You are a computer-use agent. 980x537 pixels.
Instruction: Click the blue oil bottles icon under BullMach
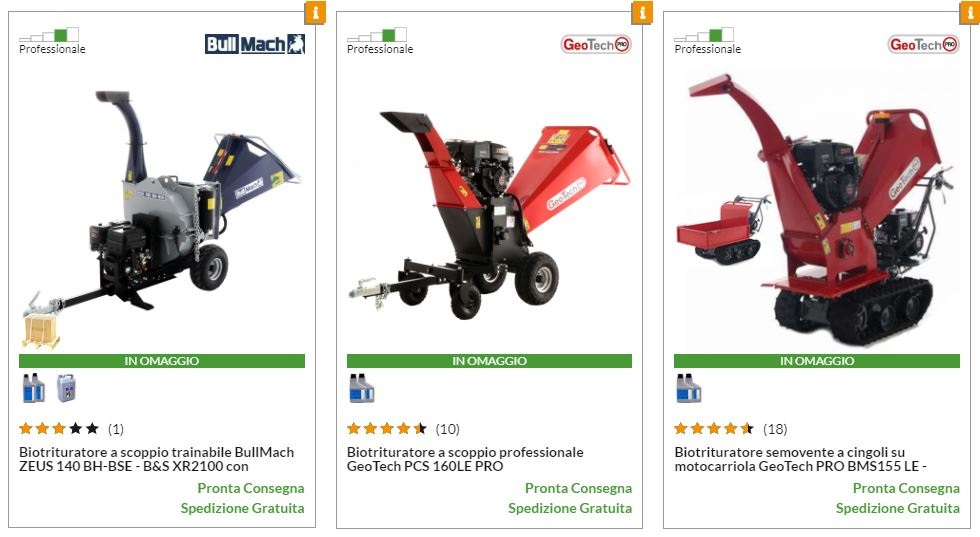coord(33,388)
